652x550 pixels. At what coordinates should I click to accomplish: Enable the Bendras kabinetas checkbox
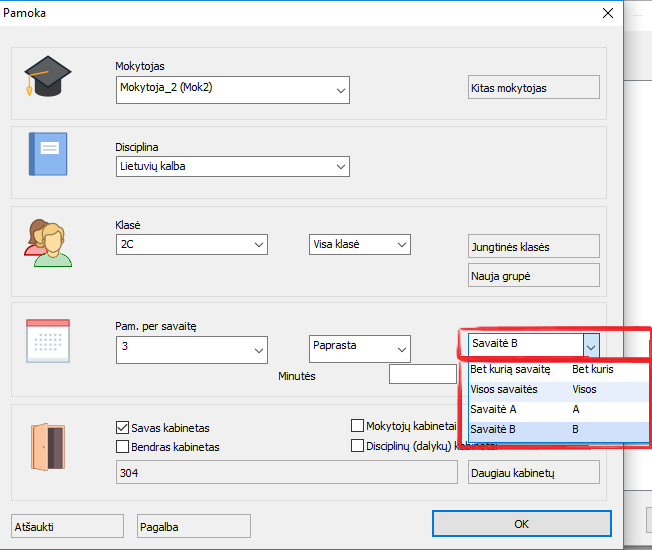coord(123,447)
